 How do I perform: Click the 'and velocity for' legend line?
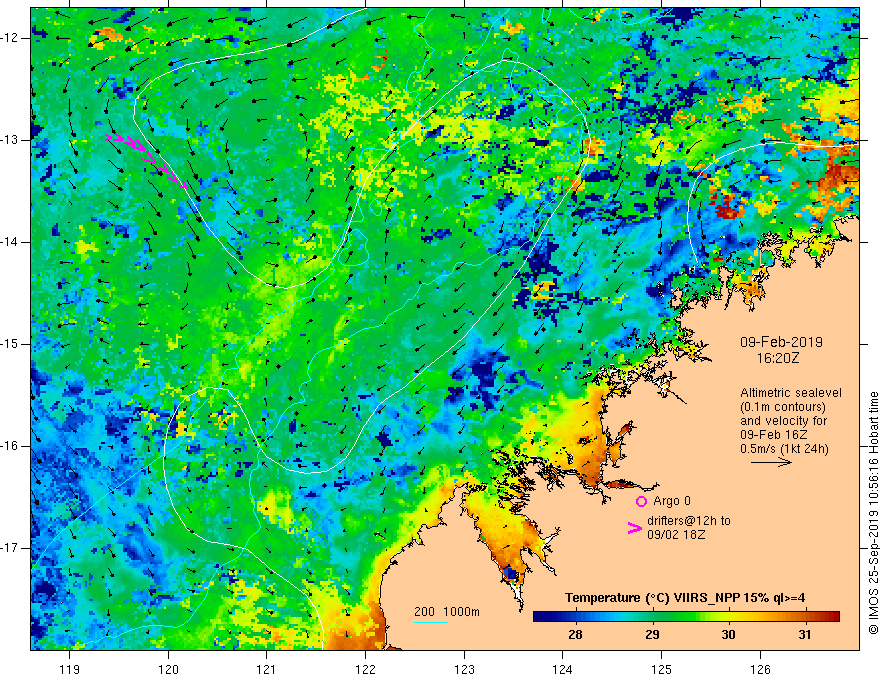[783, 421]
